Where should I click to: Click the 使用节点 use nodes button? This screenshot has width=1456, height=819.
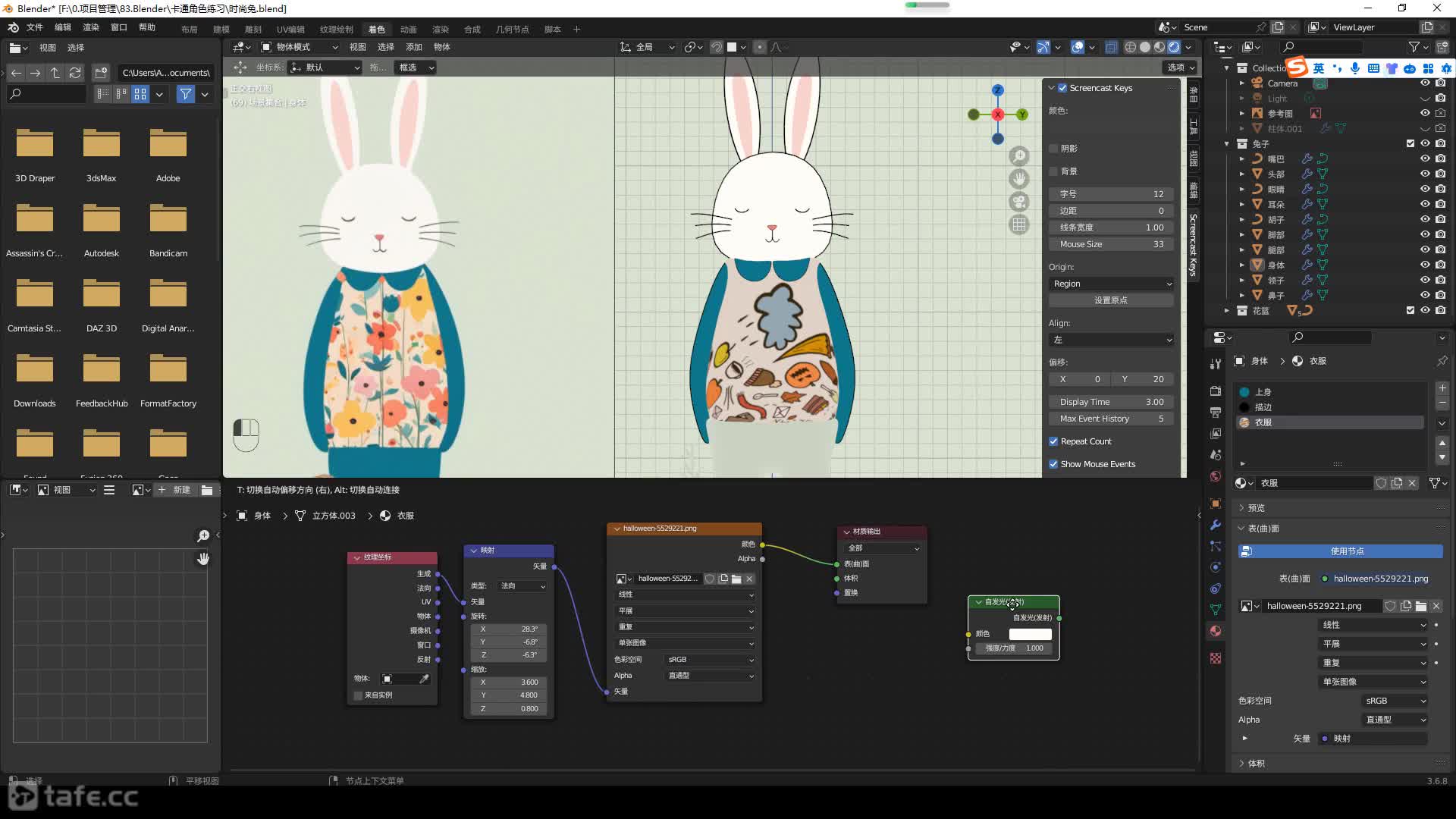pos(1340,551)
